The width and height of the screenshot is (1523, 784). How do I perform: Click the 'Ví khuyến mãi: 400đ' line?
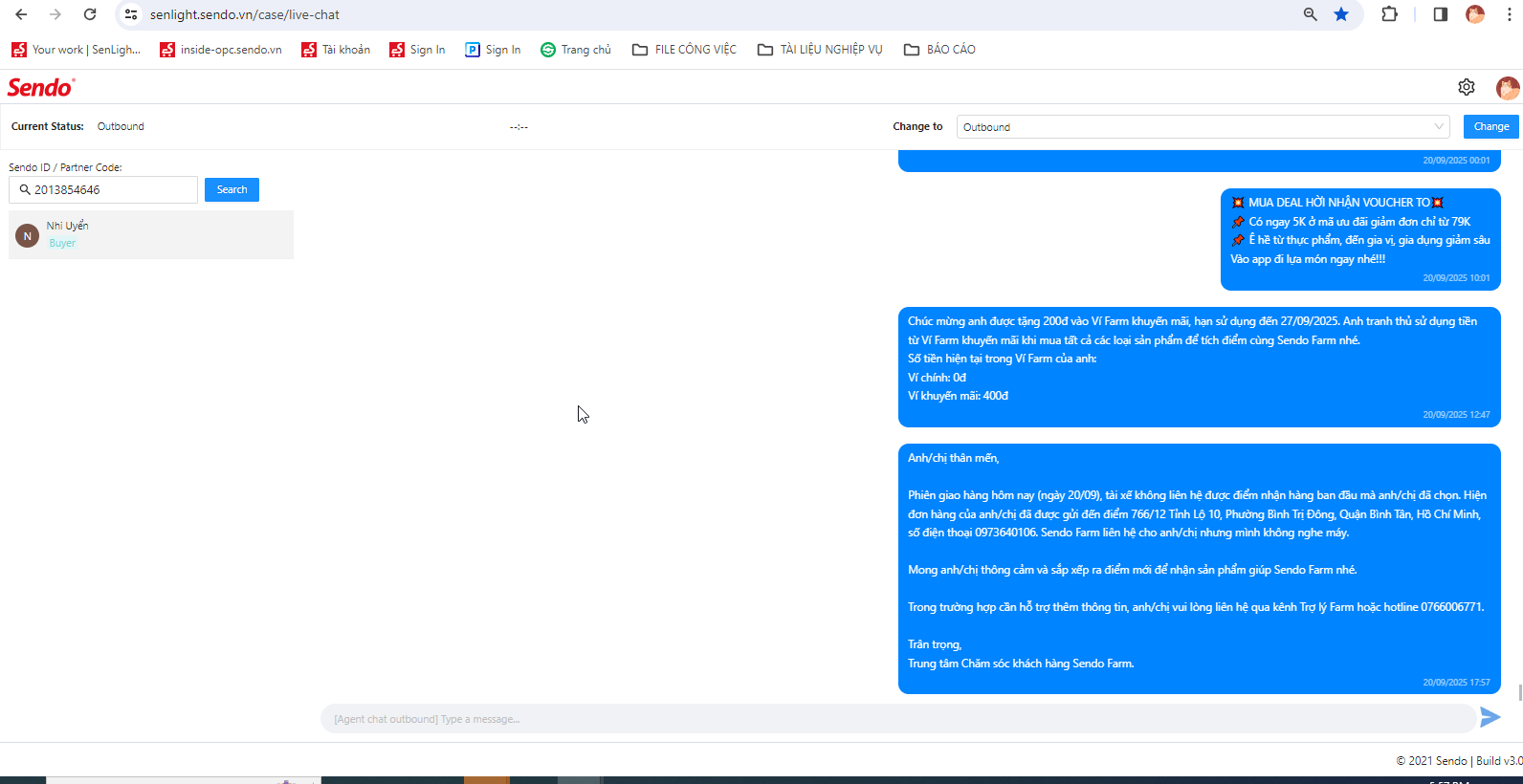coord(958,396)
